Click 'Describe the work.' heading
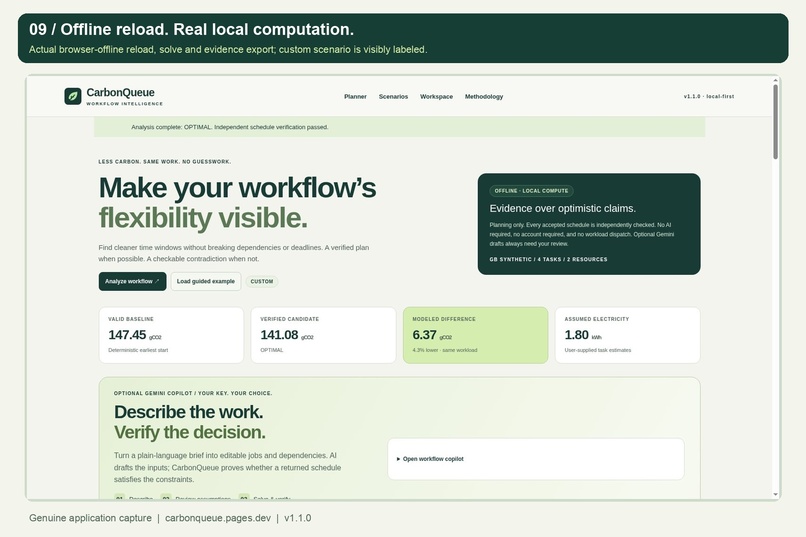The image size is (806, 537). click(188, 412)
